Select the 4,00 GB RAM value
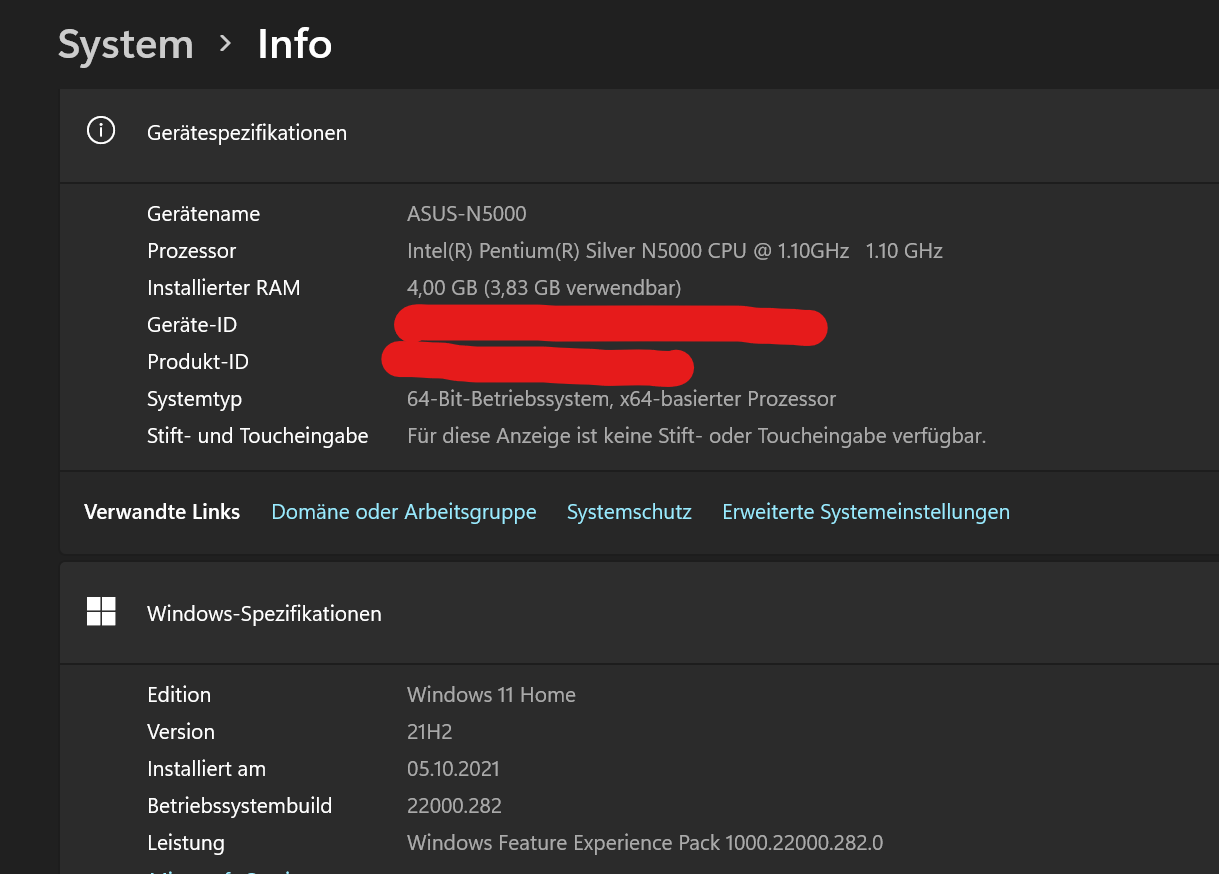Image resolution: width=1219 pixels, height=874 pixels. click(x=544, y=288)
